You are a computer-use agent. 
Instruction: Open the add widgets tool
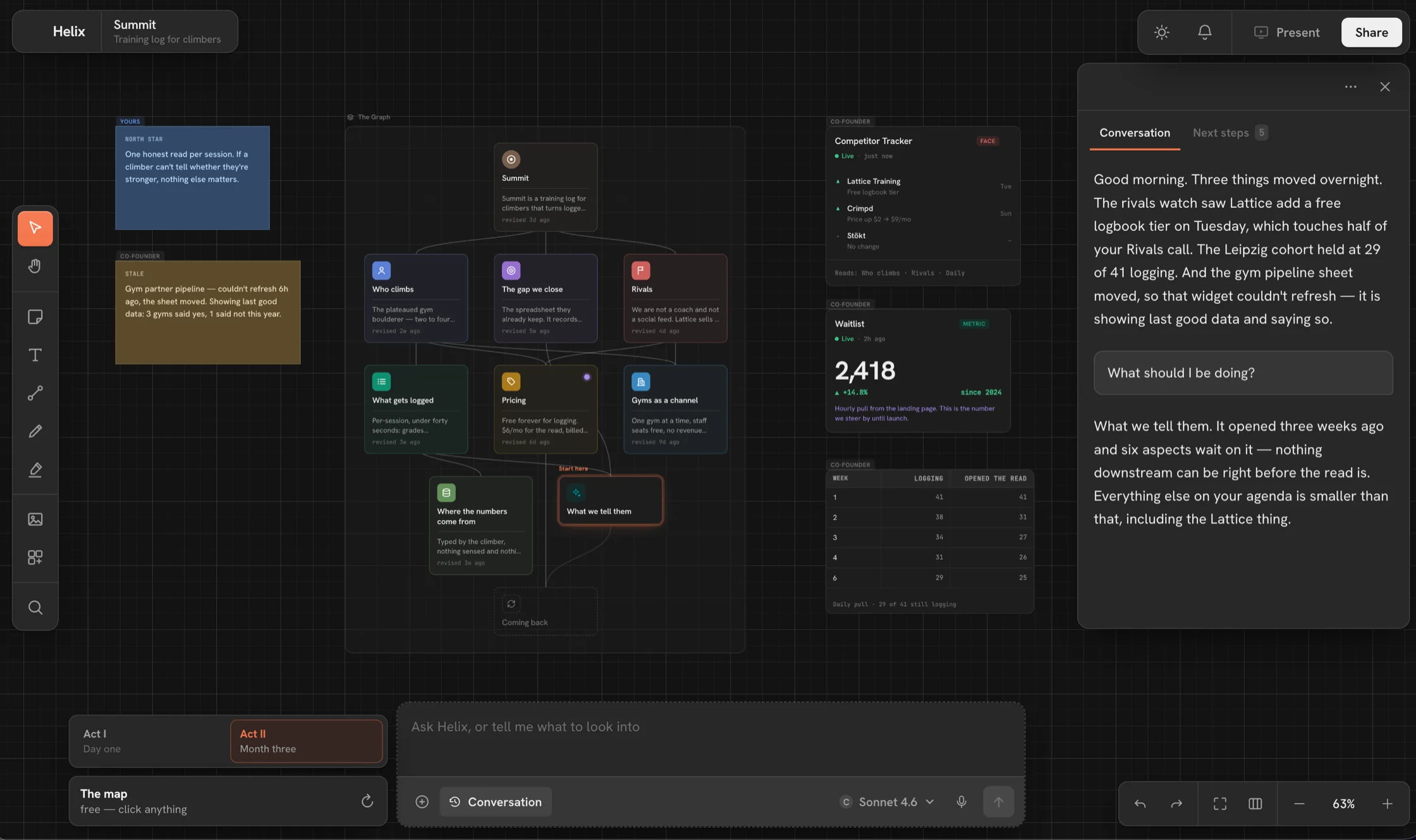tap(35, 557)
